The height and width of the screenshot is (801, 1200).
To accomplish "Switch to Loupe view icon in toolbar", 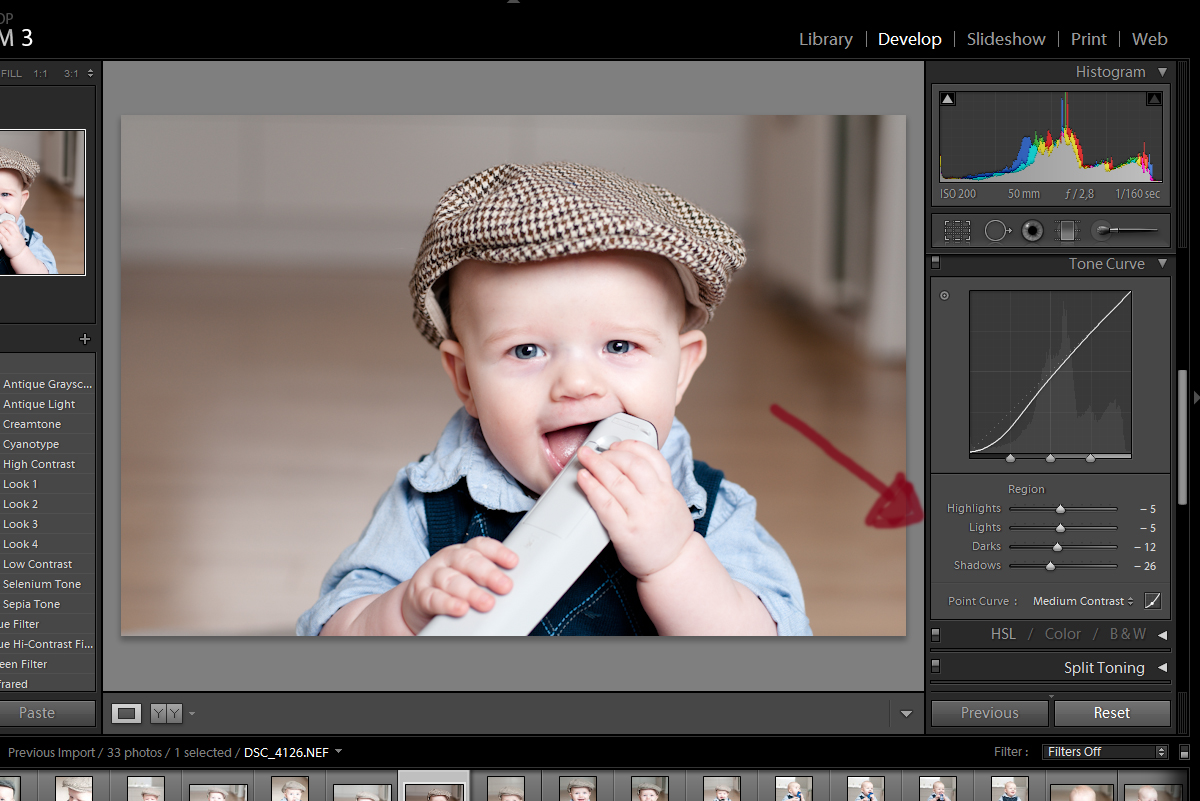I will tap(126, 713).
